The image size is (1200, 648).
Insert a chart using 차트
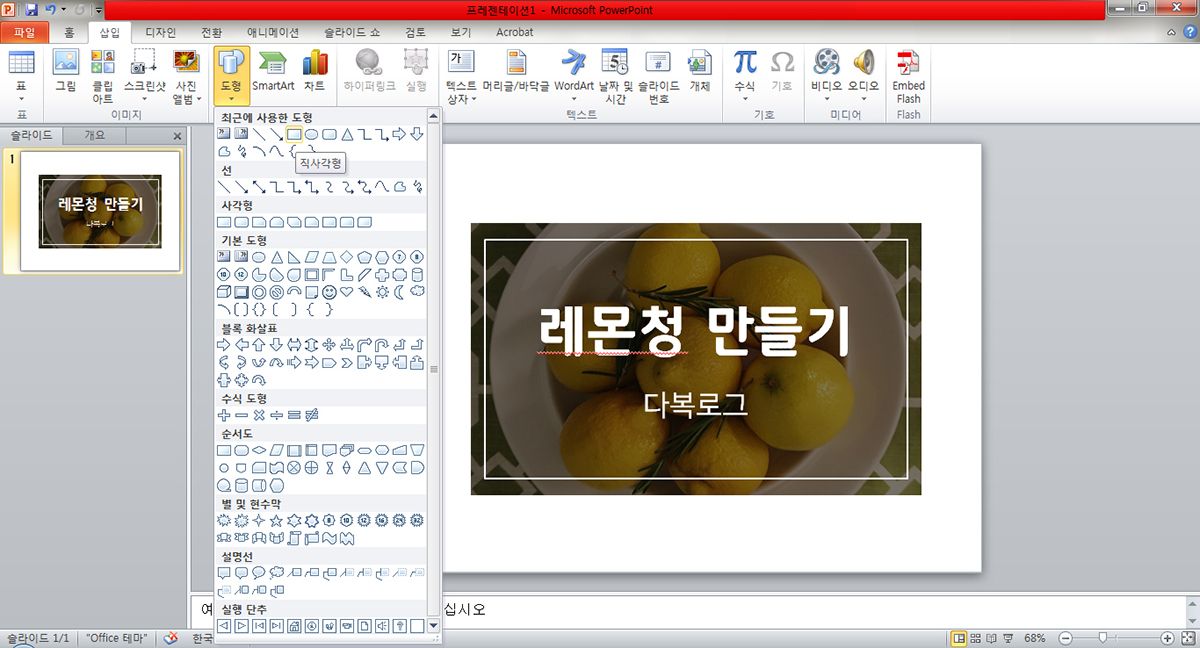[315, 72]
